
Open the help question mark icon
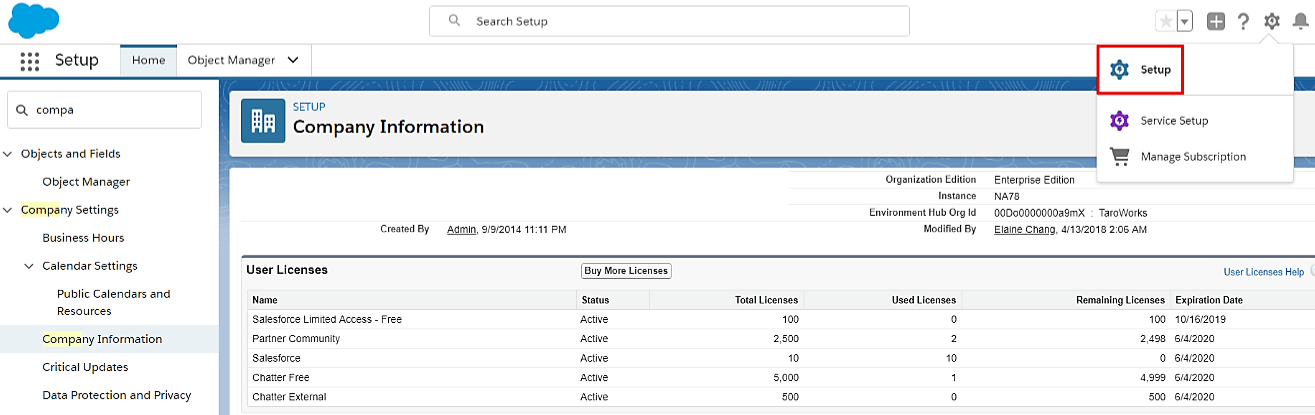[x=1243, y=21]
